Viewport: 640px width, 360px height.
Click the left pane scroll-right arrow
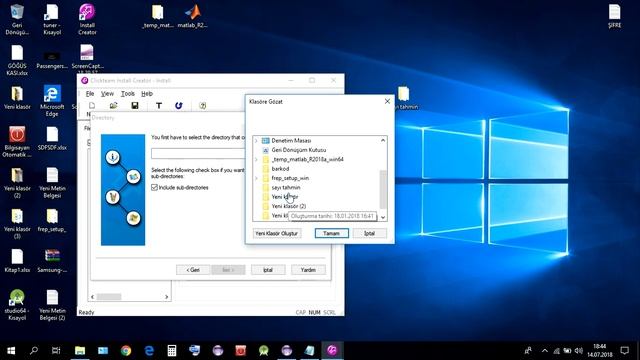pyautogui.click(x=167, y=297)
